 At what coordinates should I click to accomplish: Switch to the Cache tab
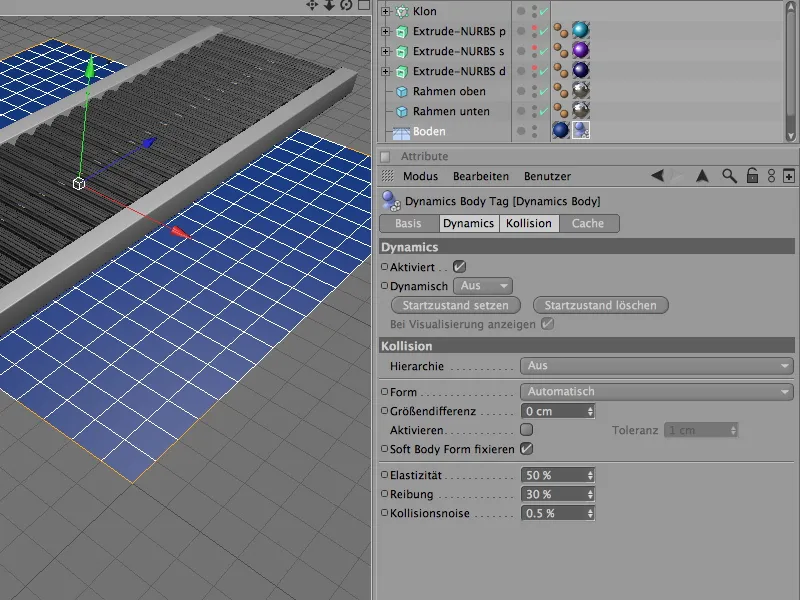pyautogui.click(x=588, y=224)
